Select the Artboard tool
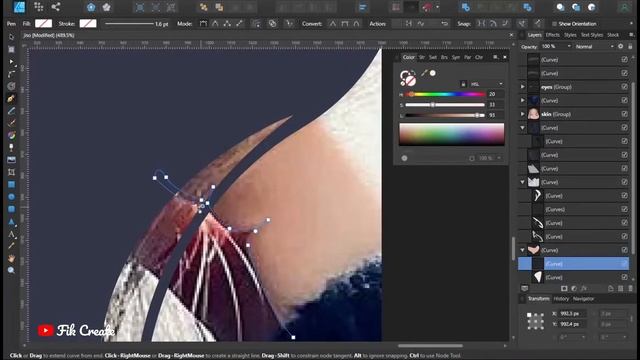This screenshot has width=640, height=360. pyautogui.click(x=11, y=49)
